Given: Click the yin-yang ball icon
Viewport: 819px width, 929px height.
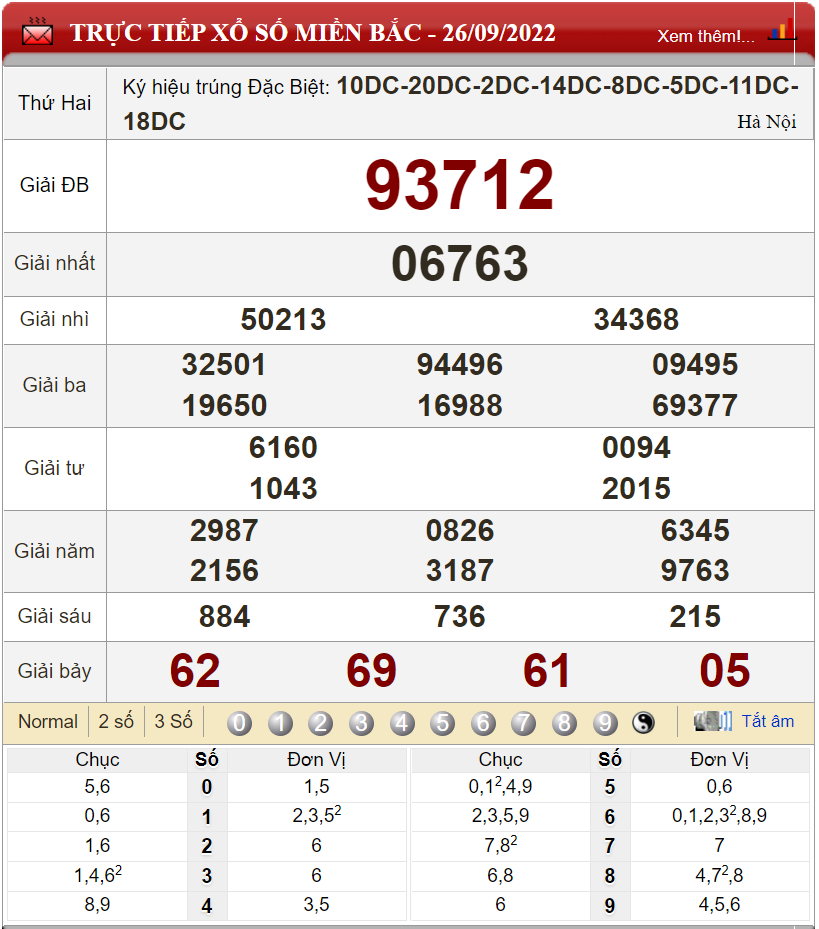Looking at the screenshot, I should coord(643,723).
